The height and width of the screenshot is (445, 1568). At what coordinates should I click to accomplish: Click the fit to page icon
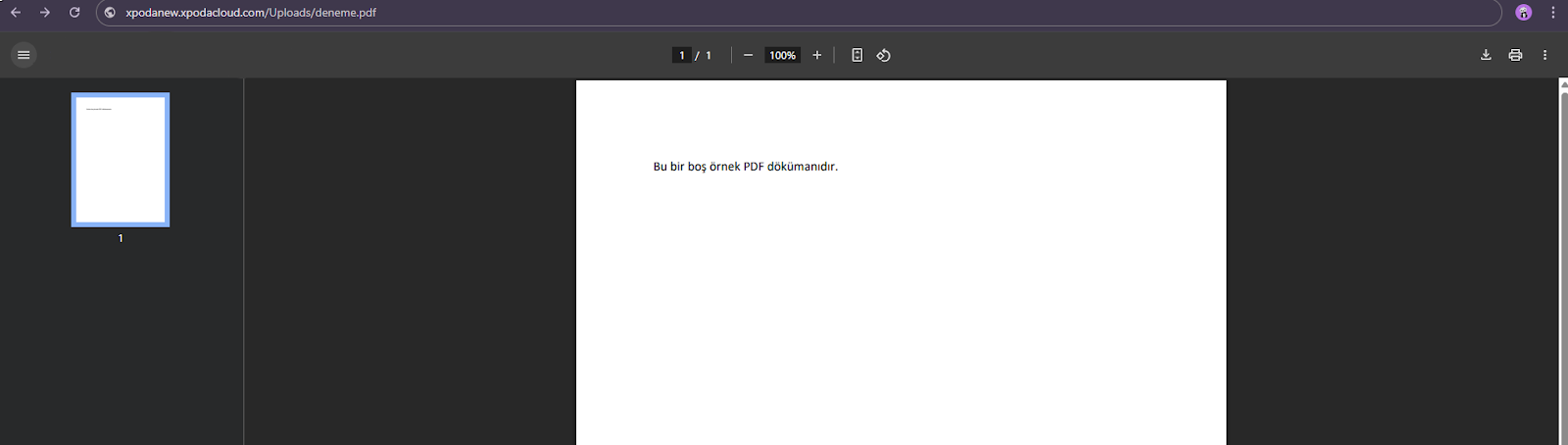click(x=857, y=55)
